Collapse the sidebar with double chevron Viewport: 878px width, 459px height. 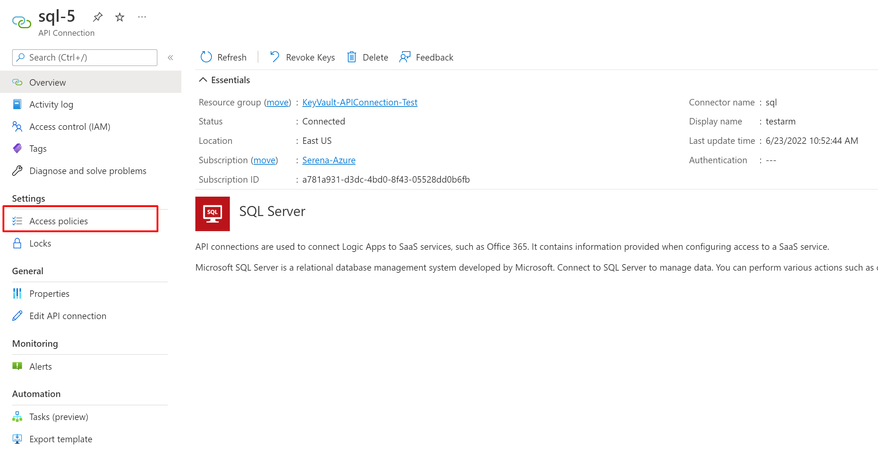(x=170, y=57)
